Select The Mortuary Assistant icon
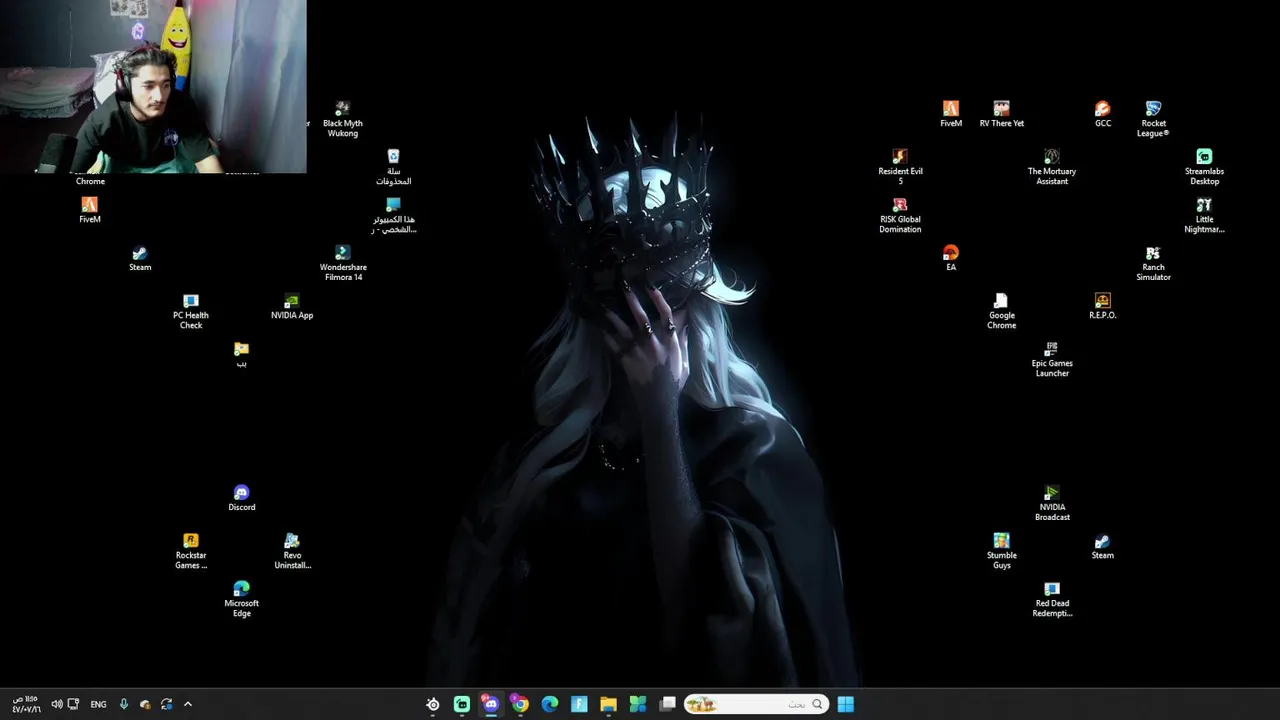 tap(1052, 167)
